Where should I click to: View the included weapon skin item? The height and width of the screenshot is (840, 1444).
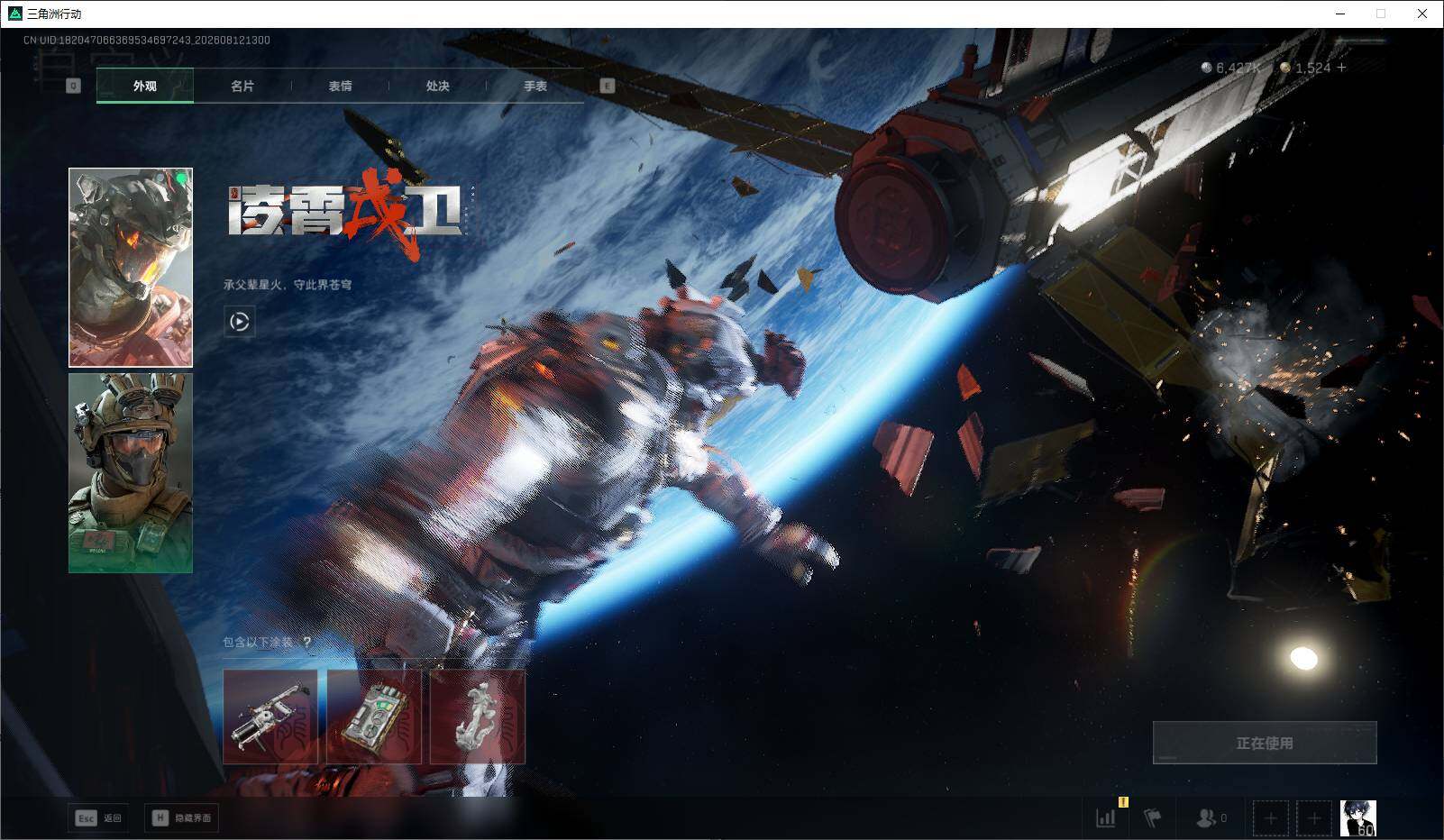pyautogui.click(x=270, y=717)
